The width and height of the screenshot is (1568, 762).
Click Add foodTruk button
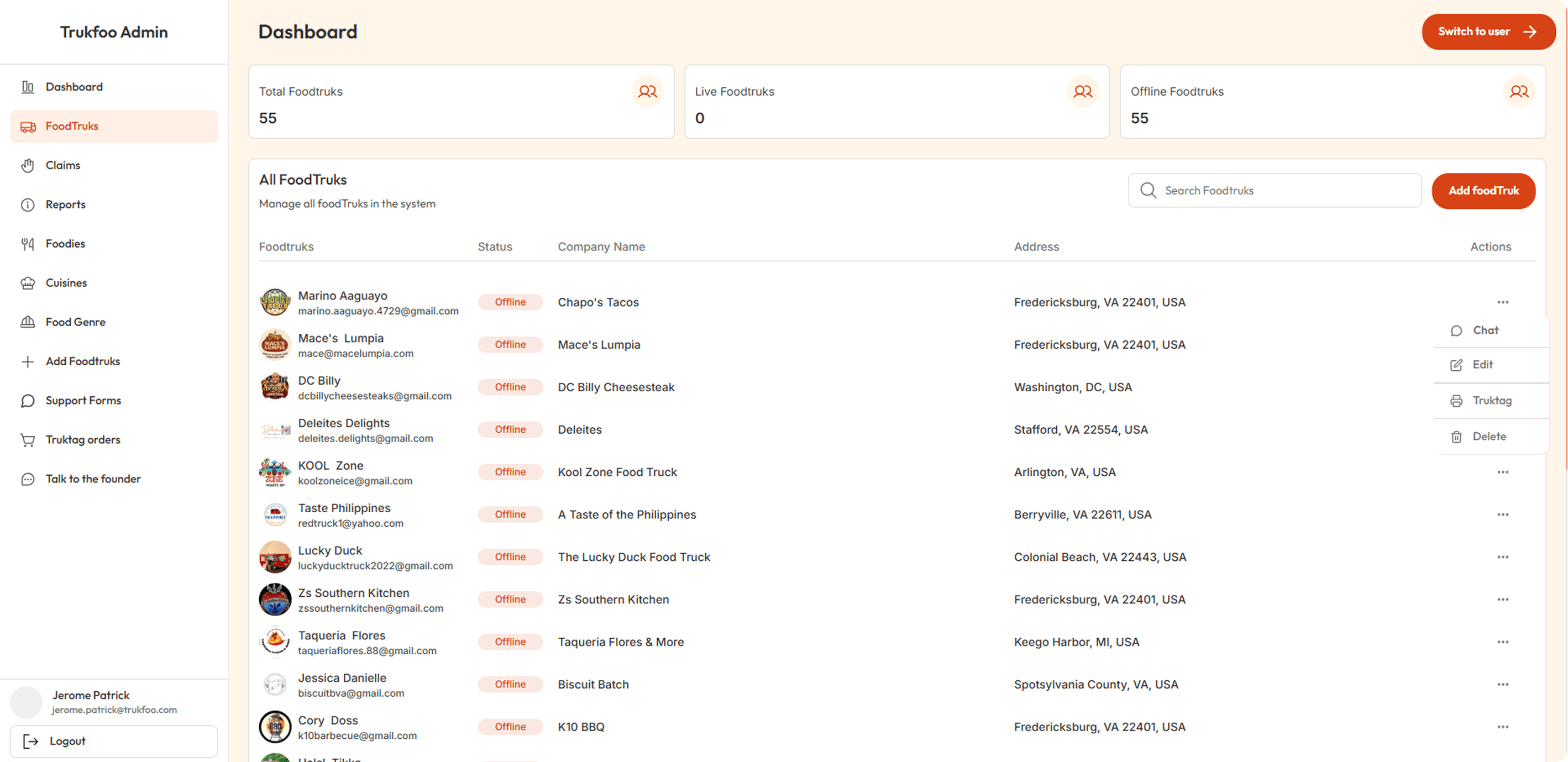pos(1483,191)
